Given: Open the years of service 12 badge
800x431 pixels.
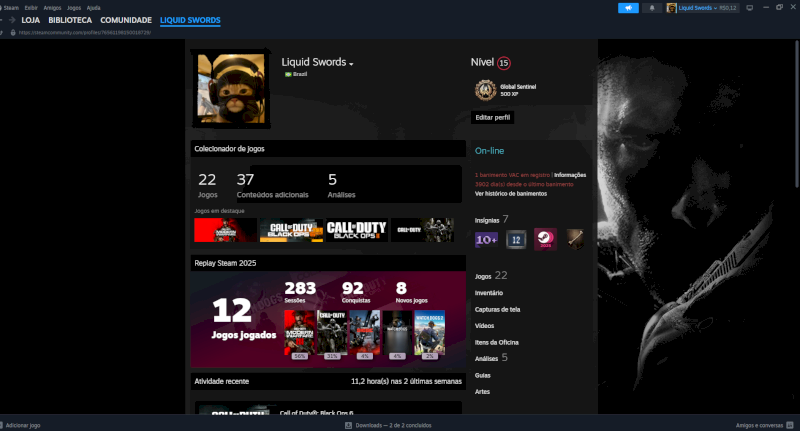Looking at the screenshot, I should pos(516,240).
